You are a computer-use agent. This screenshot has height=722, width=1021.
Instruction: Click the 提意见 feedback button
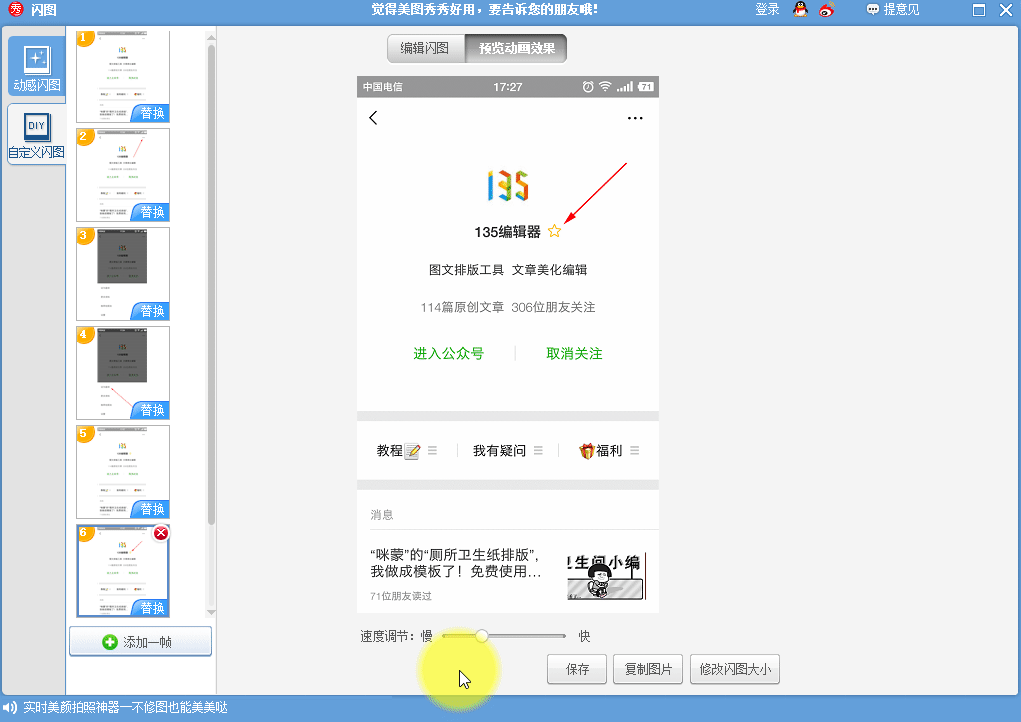tap(893, 10)
